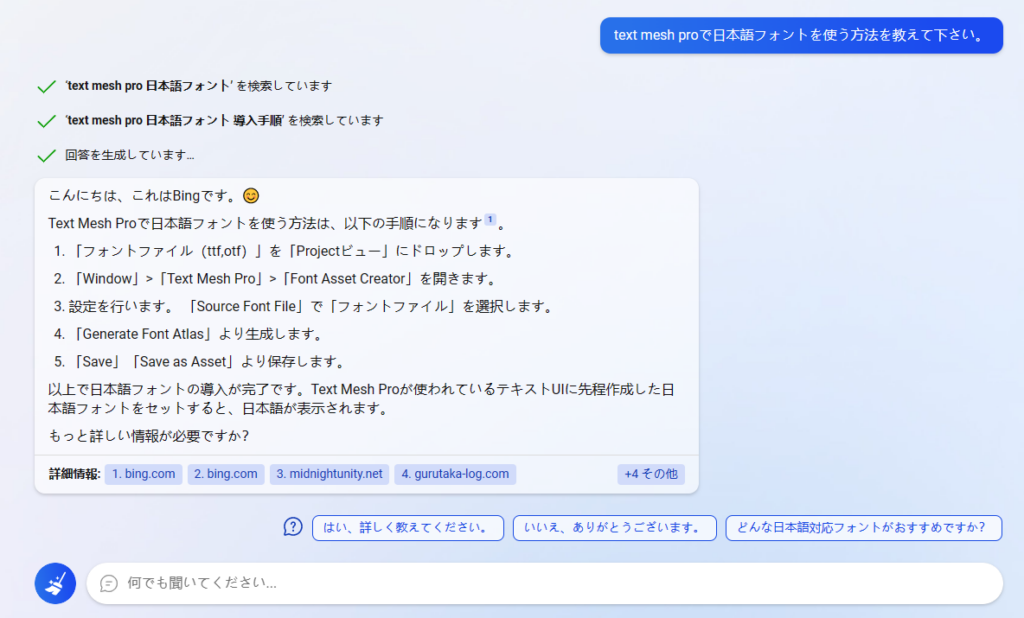
Task: Select suggestion どんな日本語対応フォントがおすすめですか?
Action: coord(864,528)
